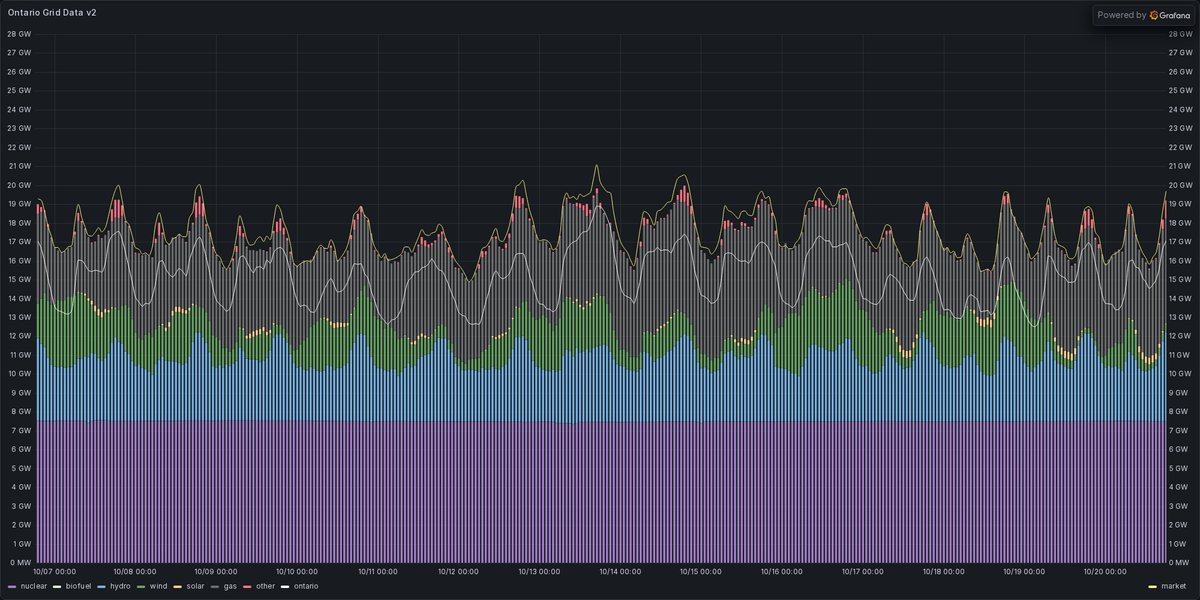This screenshot has width=1200, height=600.
Task: Open the blue hydro color swatch
Action: click(102, 586)
